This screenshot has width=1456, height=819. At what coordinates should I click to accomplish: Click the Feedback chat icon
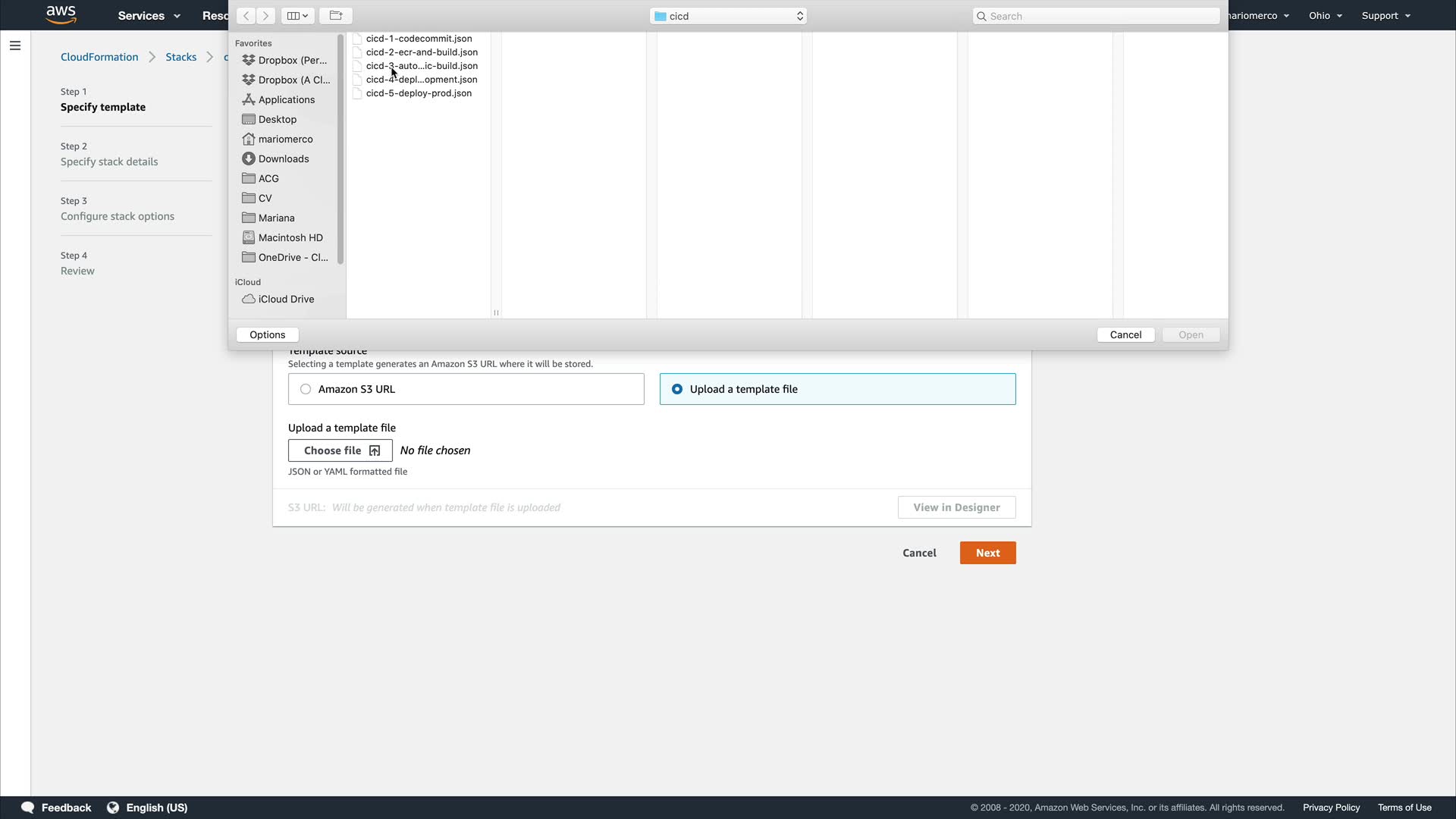coord(28,808)
